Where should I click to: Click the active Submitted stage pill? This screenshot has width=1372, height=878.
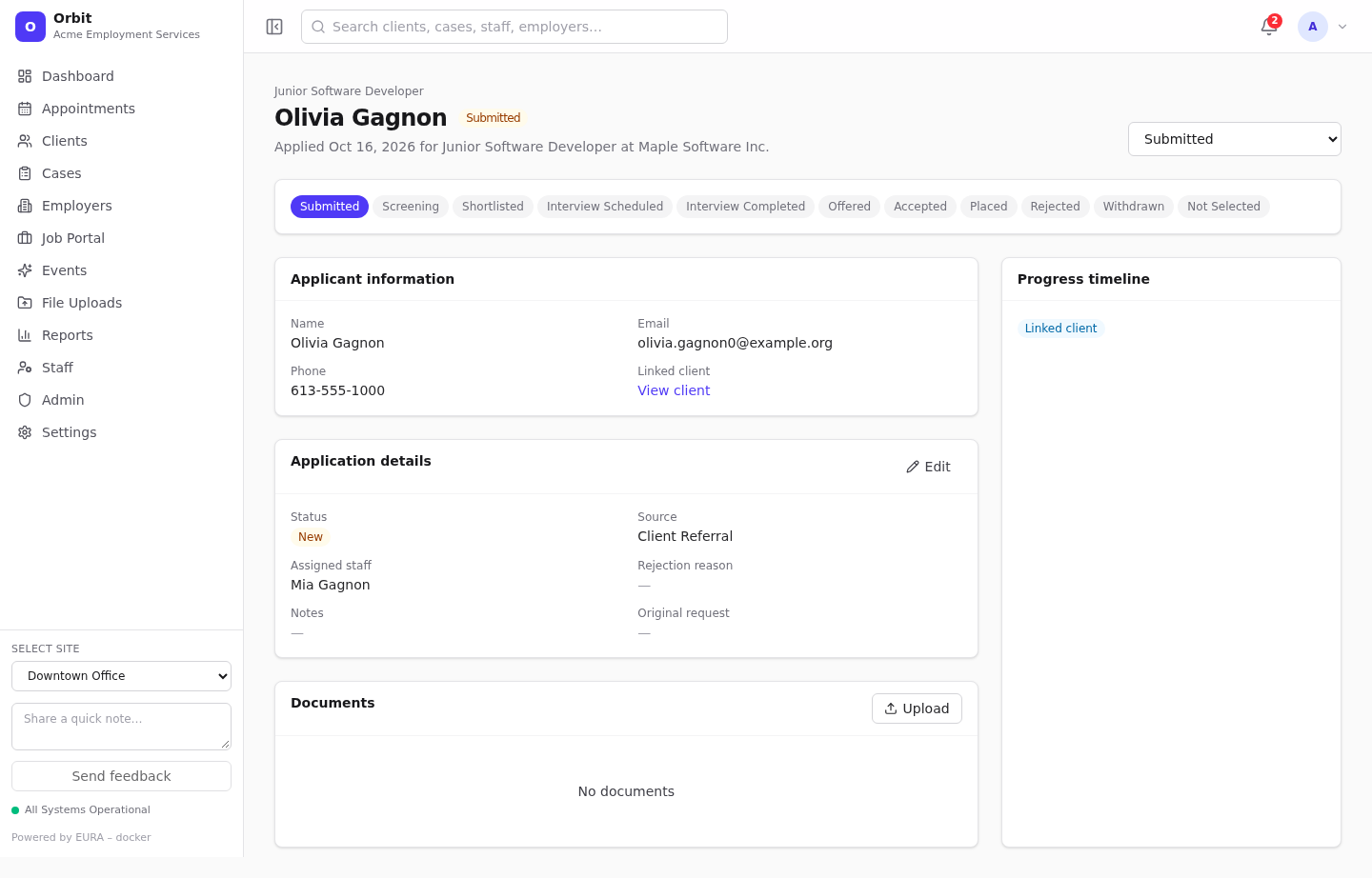click(330, 207)
